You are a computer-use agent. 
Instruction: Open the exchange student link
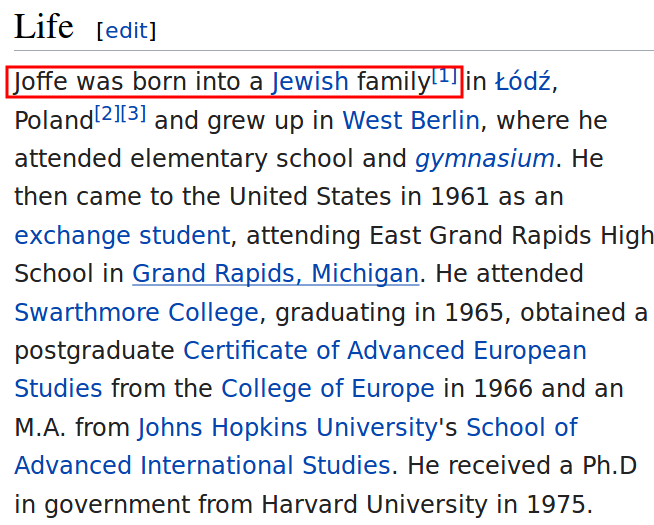[122, 236]
